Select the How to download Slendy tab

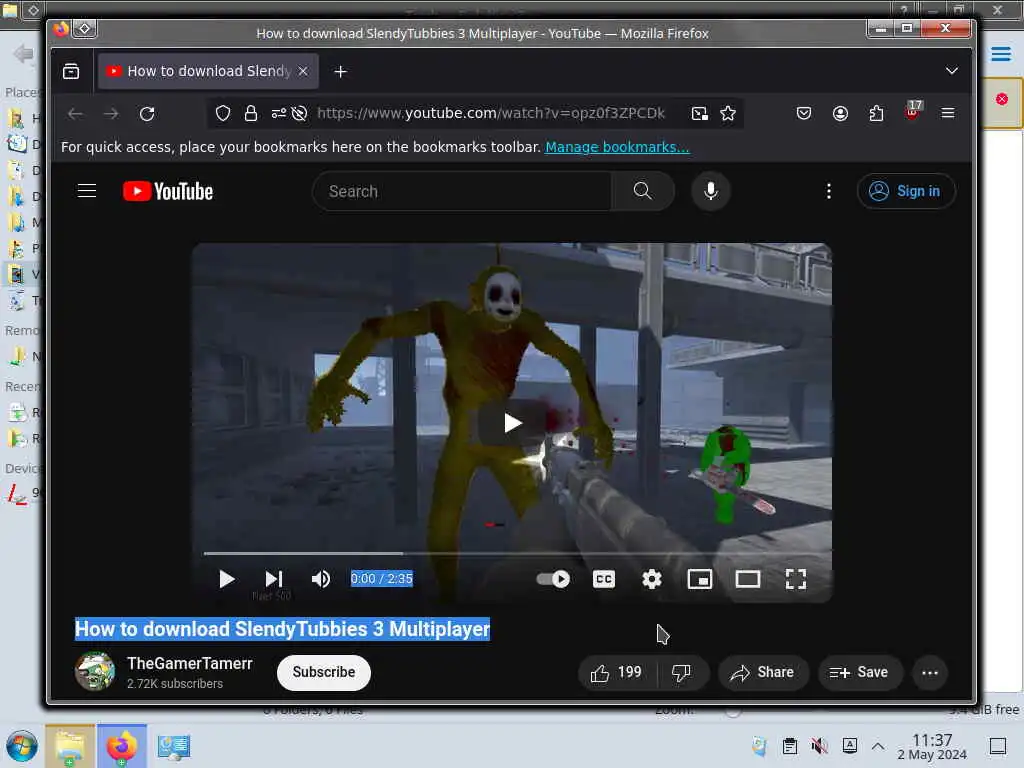[208, 71]
